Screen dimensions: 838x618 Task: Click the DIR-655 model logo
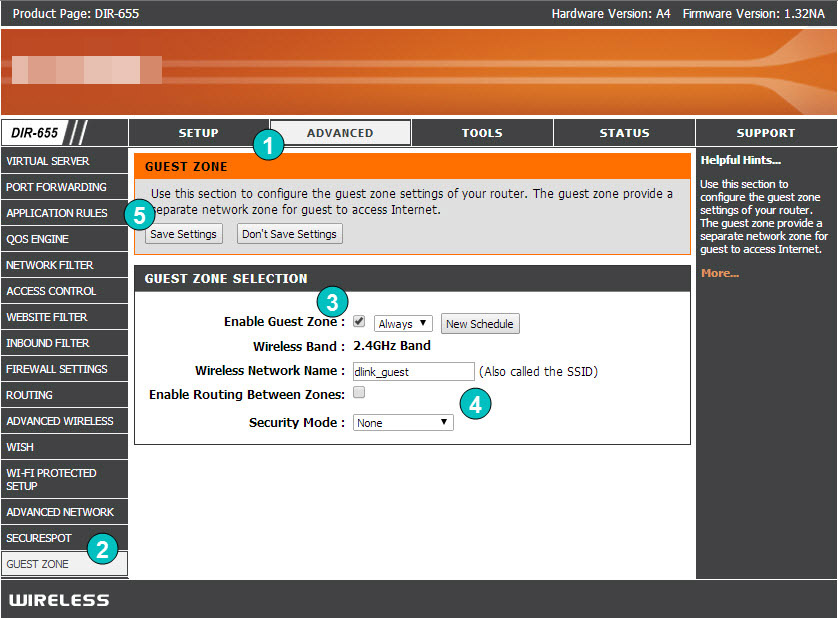tap(34, 133)
